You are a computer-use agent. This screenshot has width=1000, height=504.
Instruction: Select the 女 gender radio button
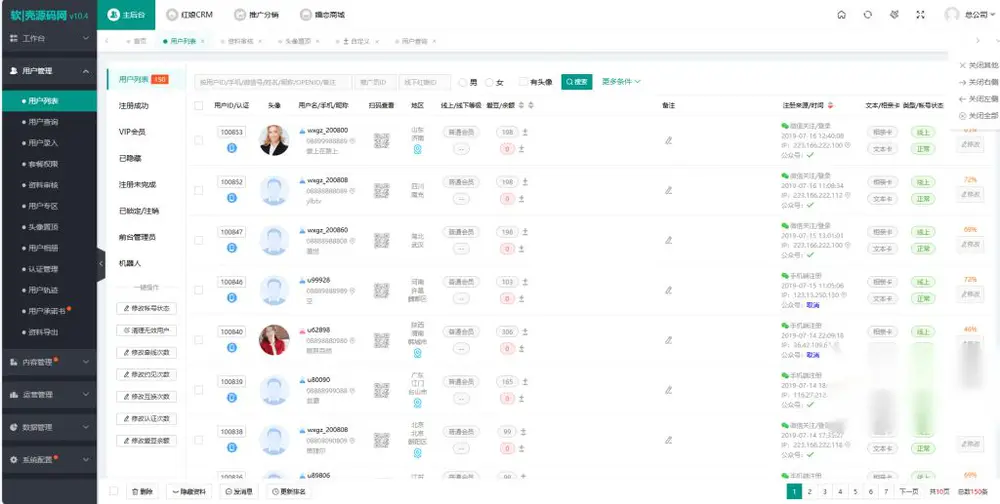[489, 82]
